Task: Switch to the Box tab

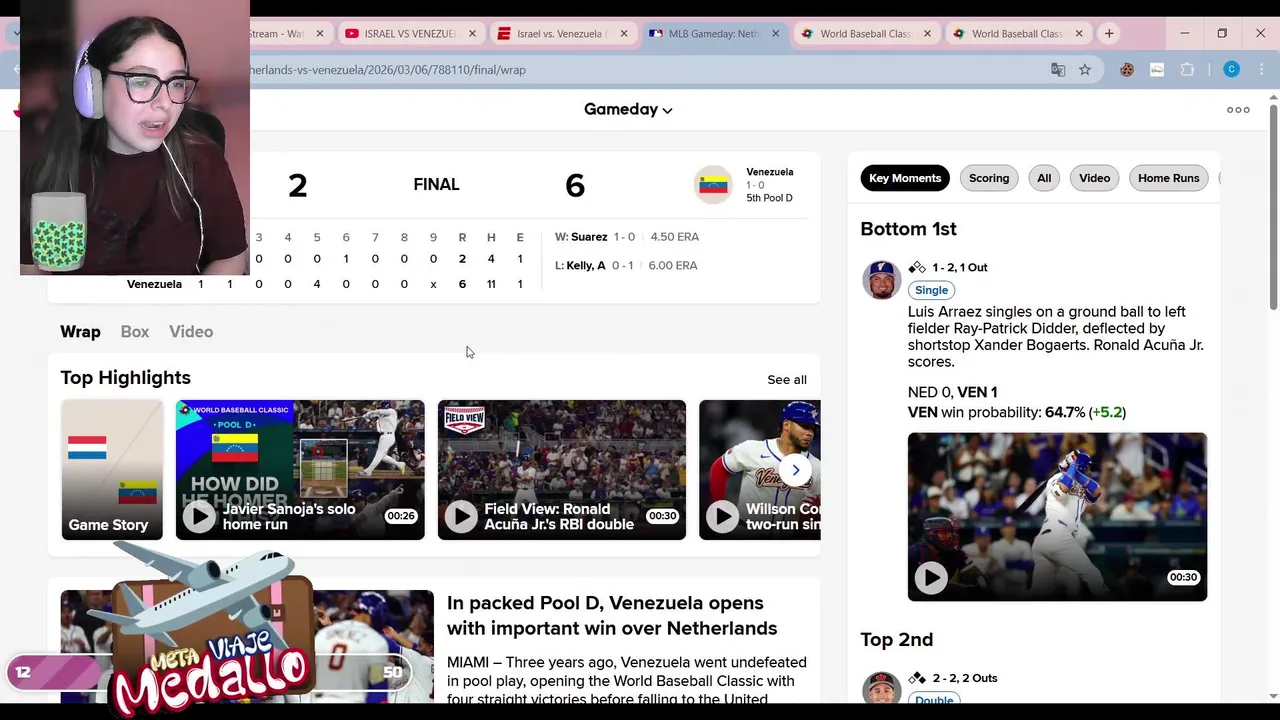Action: click(x=135, y=332)
